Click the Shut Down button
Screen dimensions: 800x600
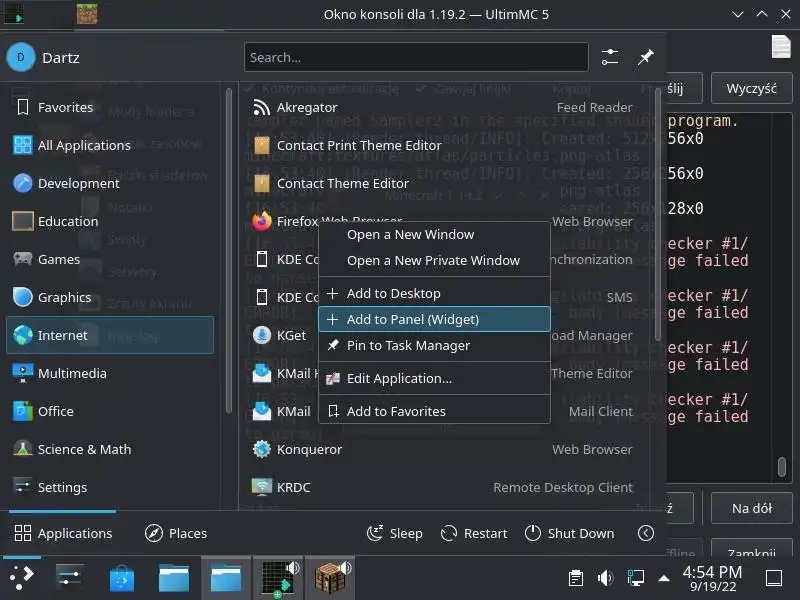569,533
